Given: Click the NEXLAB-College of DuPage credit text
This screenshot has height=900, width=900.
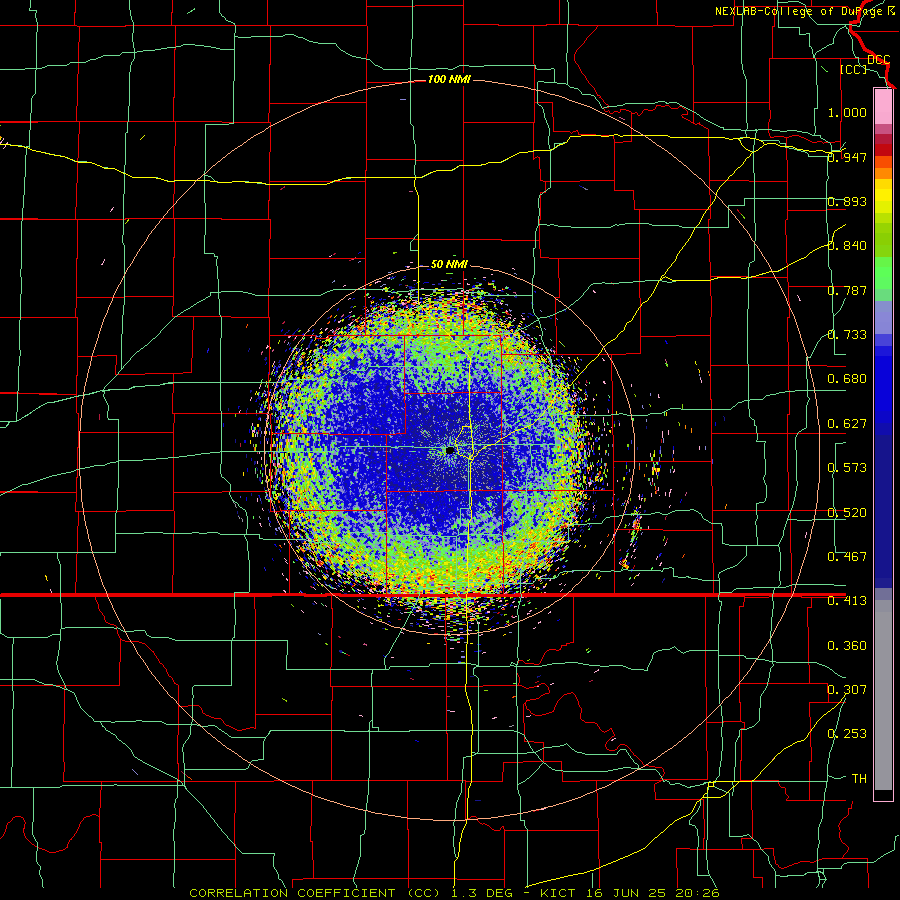Looking at the screenshot, I should 804,11.
